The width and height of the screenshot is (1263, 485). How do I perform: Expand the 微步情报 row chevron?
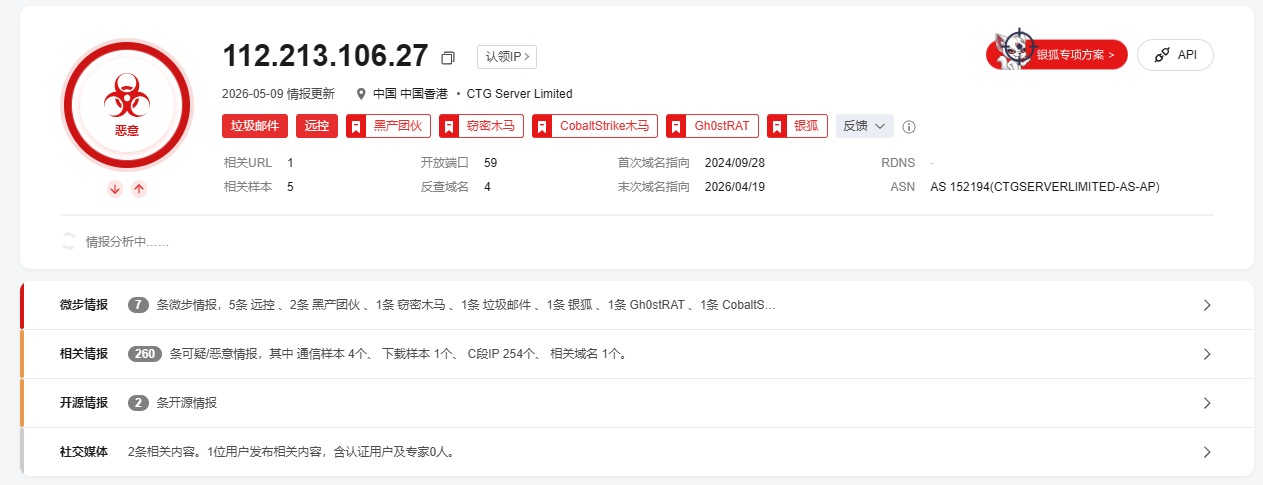[1207, 305]
